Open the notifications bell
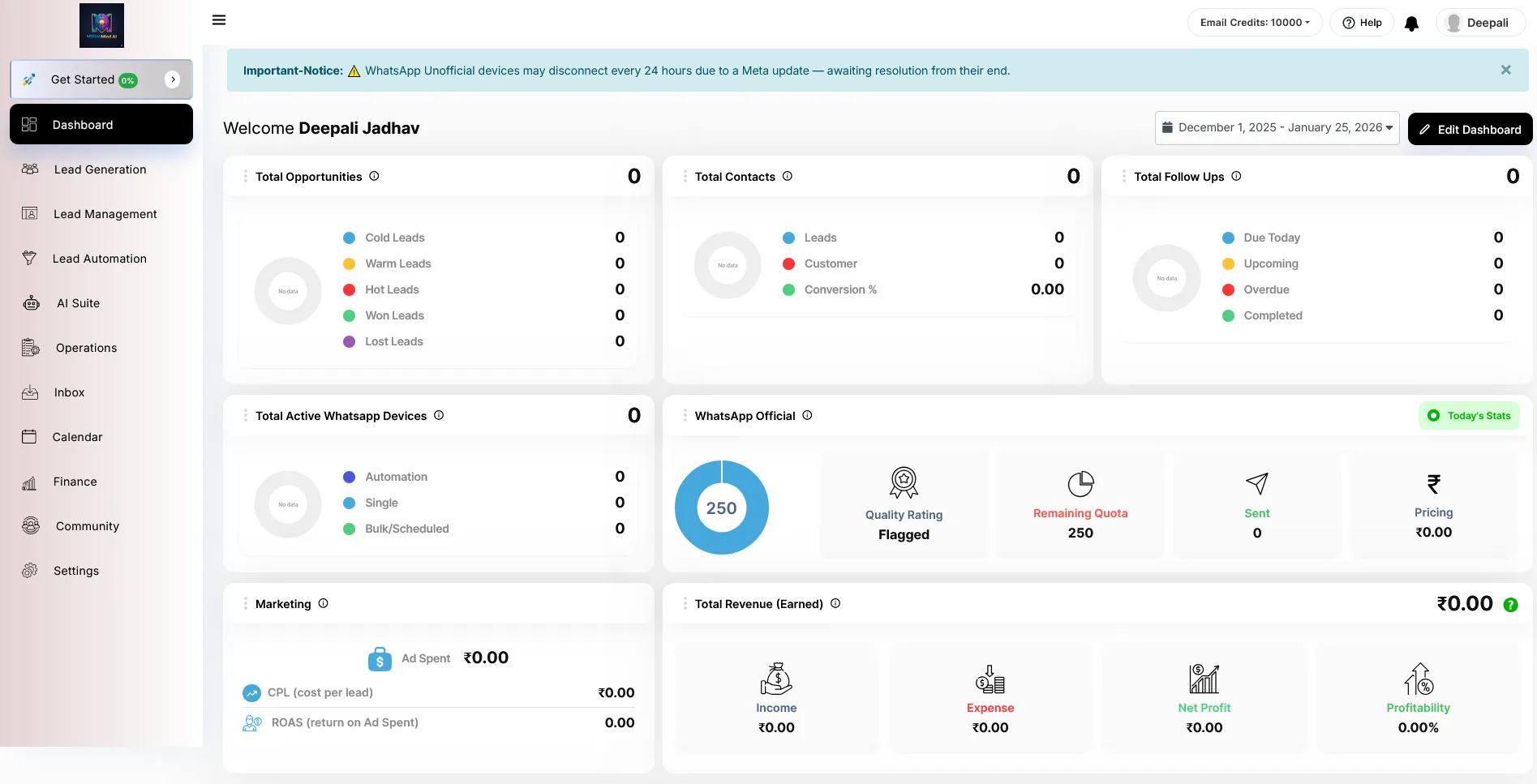 click(x=1411, y=24)
